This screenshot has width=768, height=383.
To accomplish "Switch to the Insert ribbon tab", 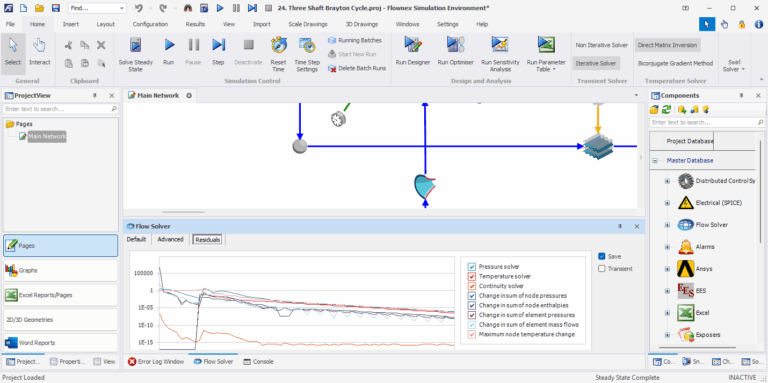I will 71,24.
